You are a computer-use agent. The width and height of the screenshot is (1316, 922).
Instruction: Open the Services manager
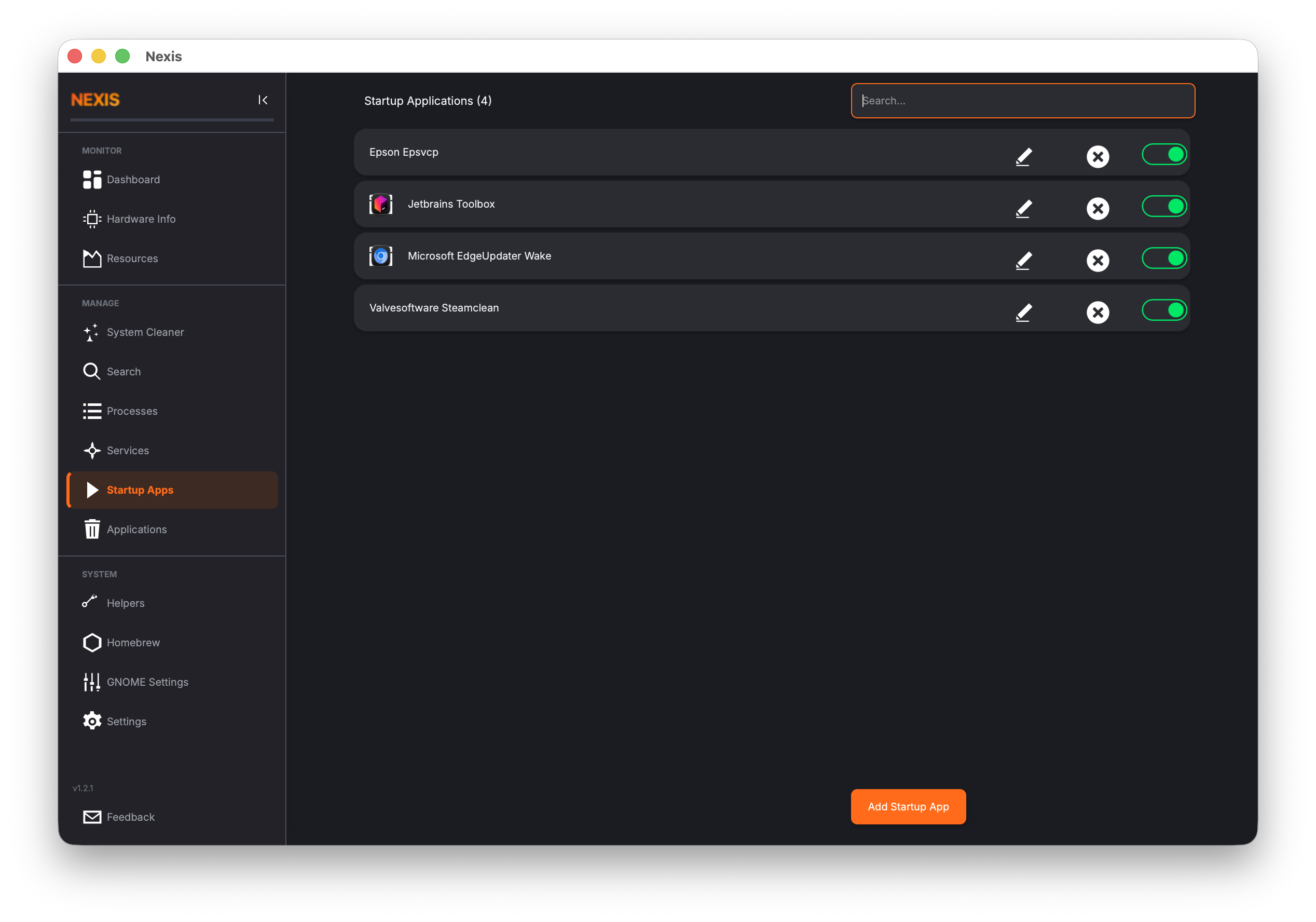click(127, 450)
